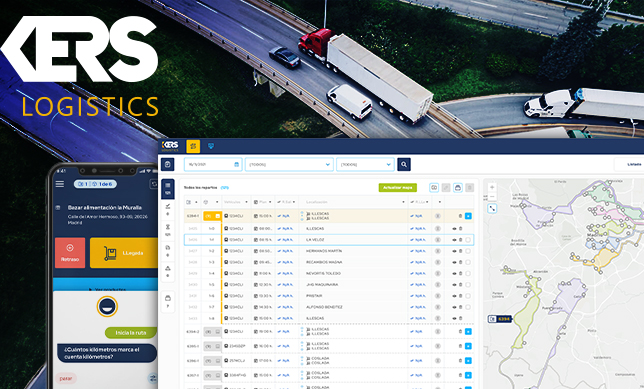The width and height of the screenshot is (644, 389).
Task: Click the eye icon on LA VELOZ row
Action: (454, 240)
